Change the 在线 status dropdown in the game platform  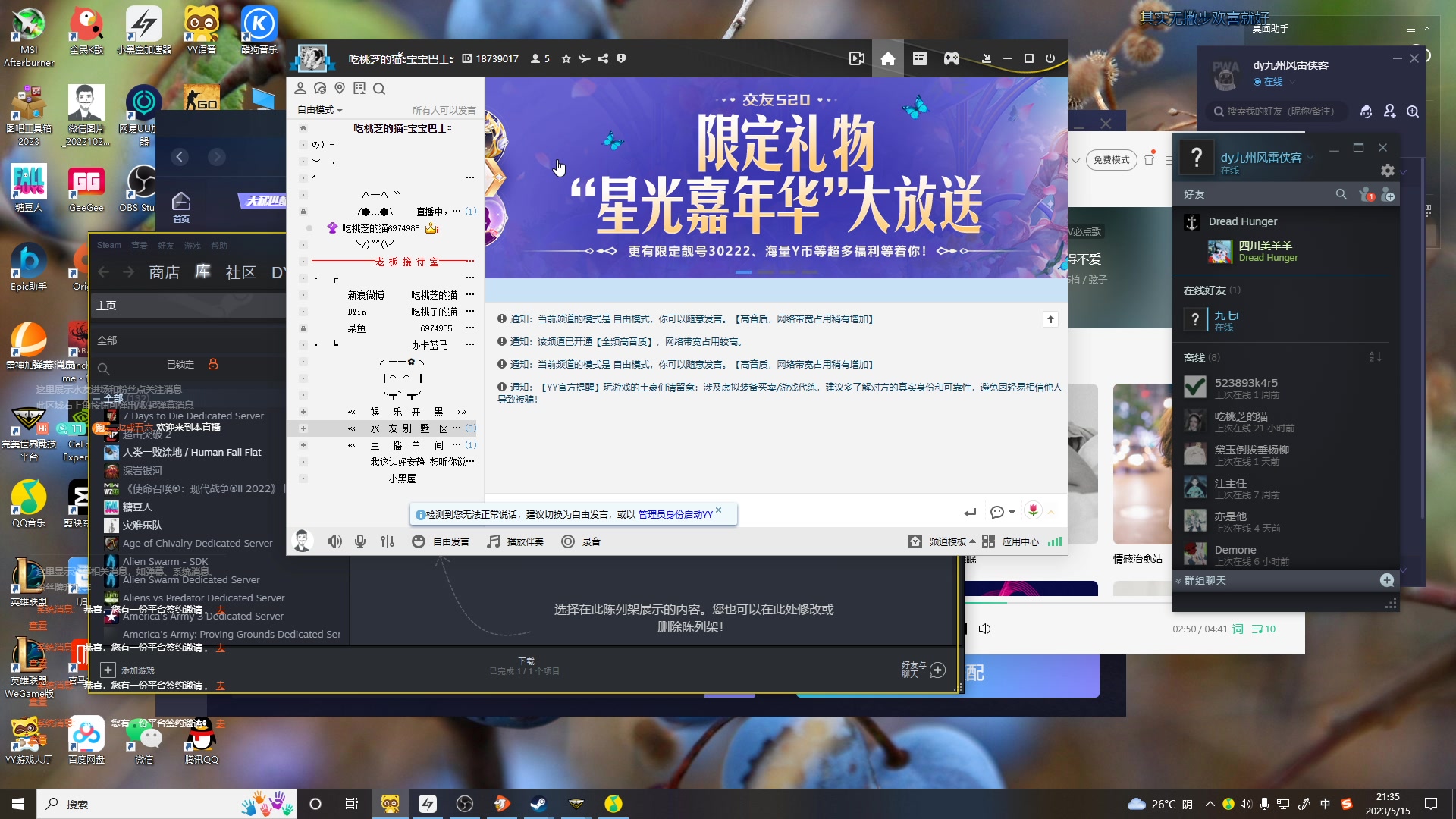coord(1274,82)
